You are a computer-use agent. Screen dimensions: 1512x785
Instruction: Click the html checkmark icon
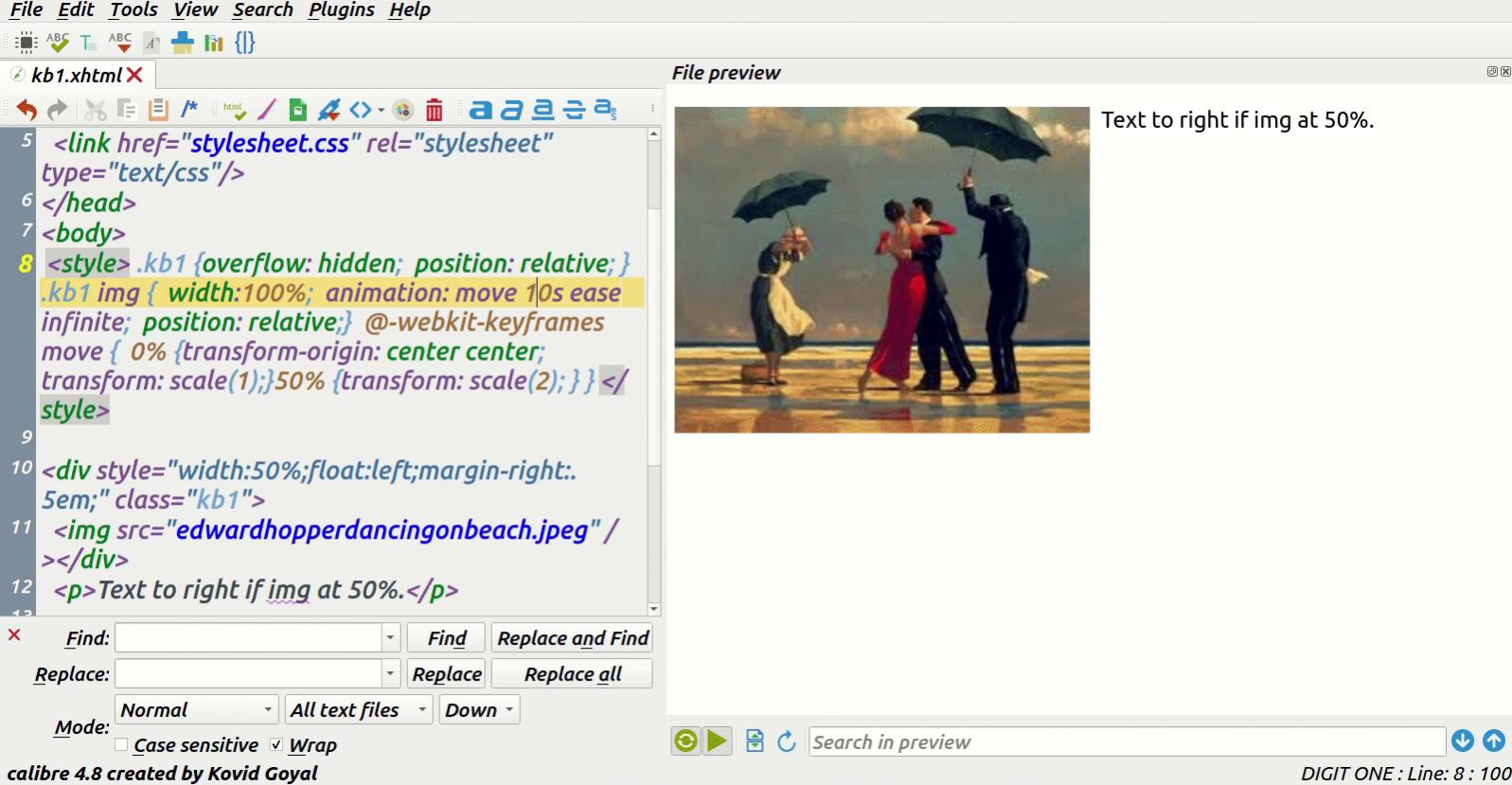point(234,110)
